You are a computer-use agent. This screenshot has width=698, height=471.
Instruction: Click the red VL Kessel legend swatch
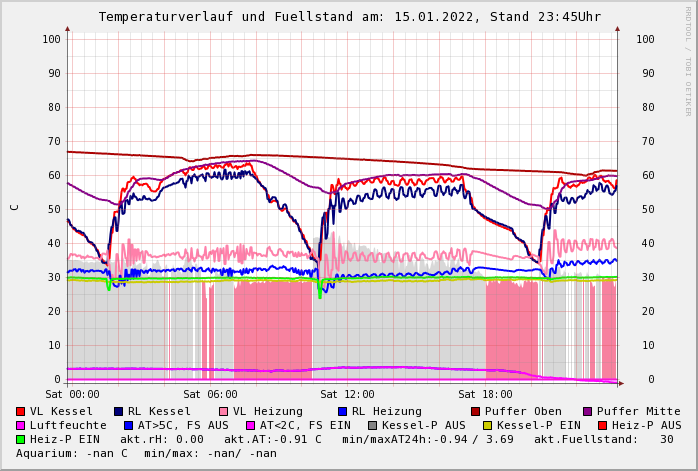coord(21,411)
